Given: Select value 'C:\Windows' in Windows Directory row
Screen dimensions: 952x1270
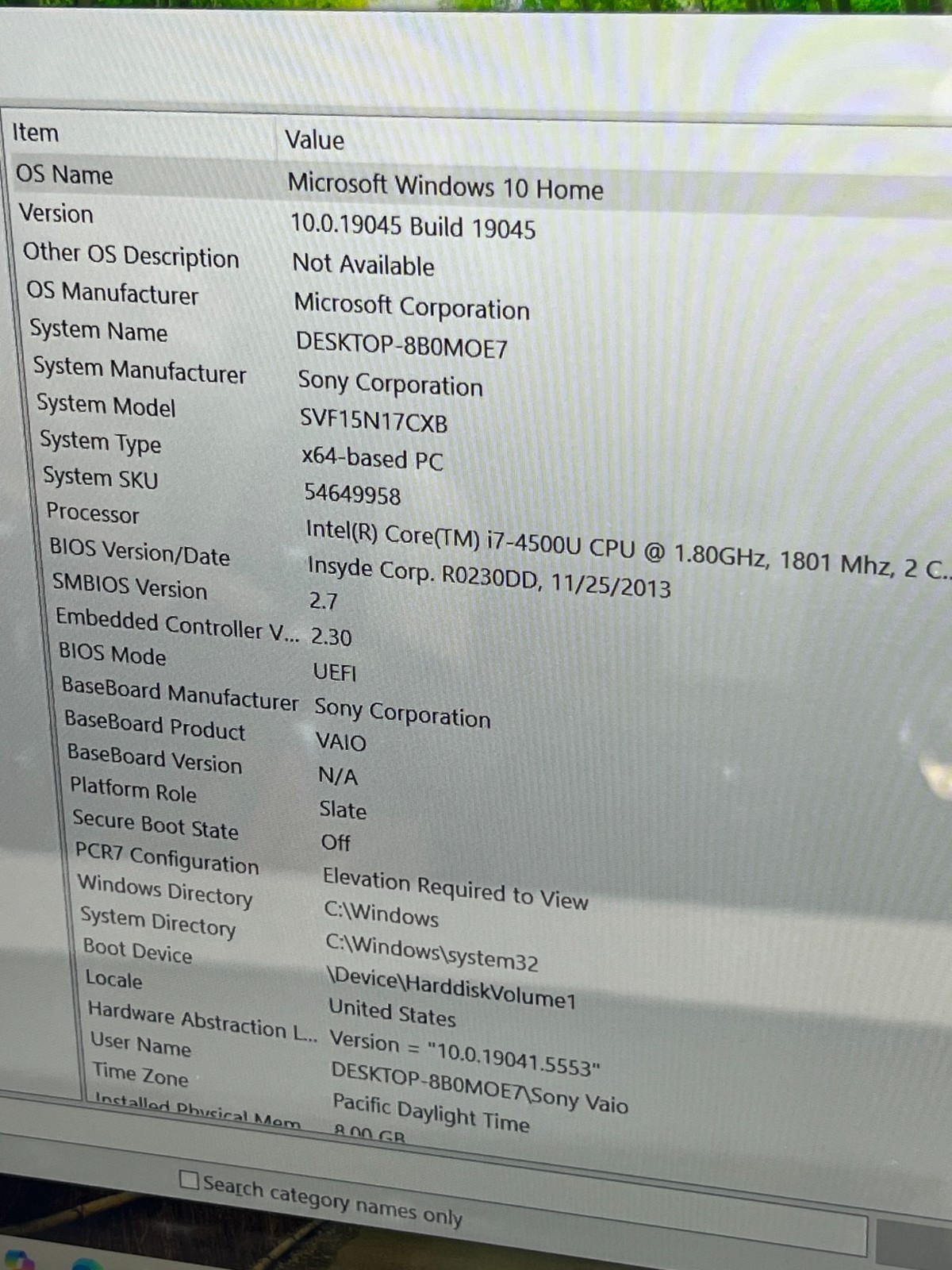Looking at the screenshot, I should click(x=382, y=913).
